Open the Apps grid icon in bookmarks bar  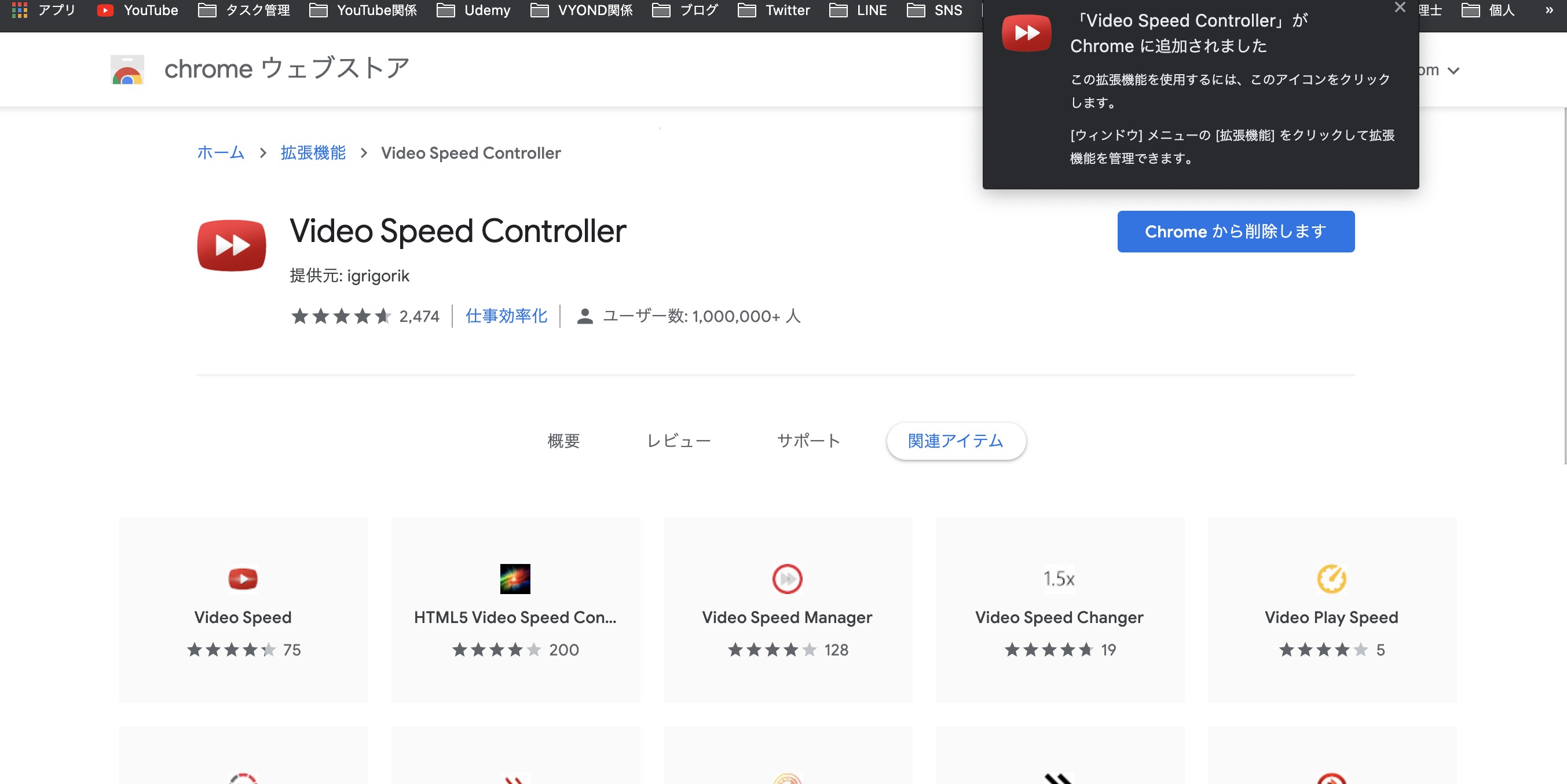click(x=20, y=10)
